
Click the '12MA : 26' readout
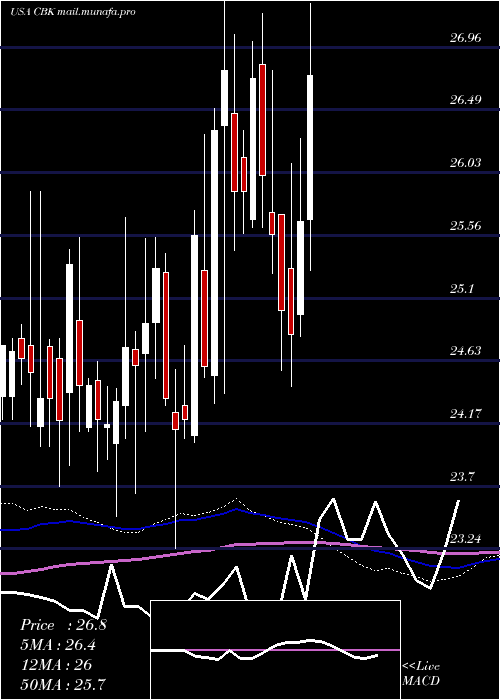tap(56, 665)
